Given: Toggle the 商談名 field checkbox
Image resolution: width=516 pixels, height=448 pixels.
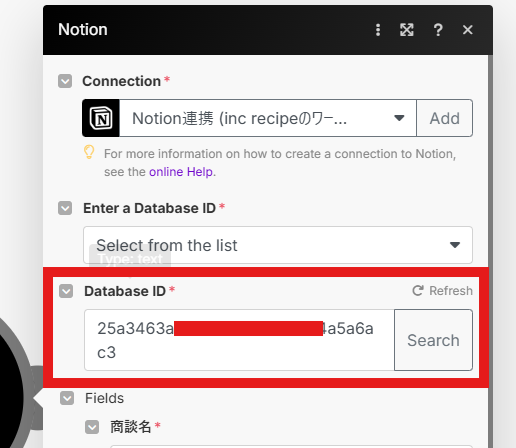Looking at the screenshot, I should 92,427.
